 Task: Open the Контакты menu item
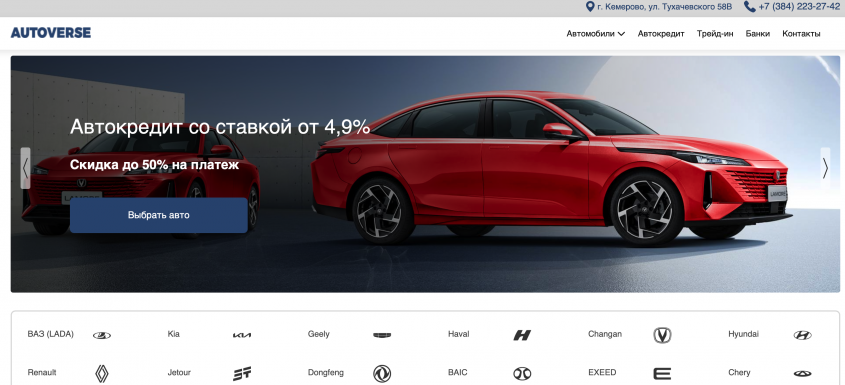pyautogui.click(x=801, y=33)
